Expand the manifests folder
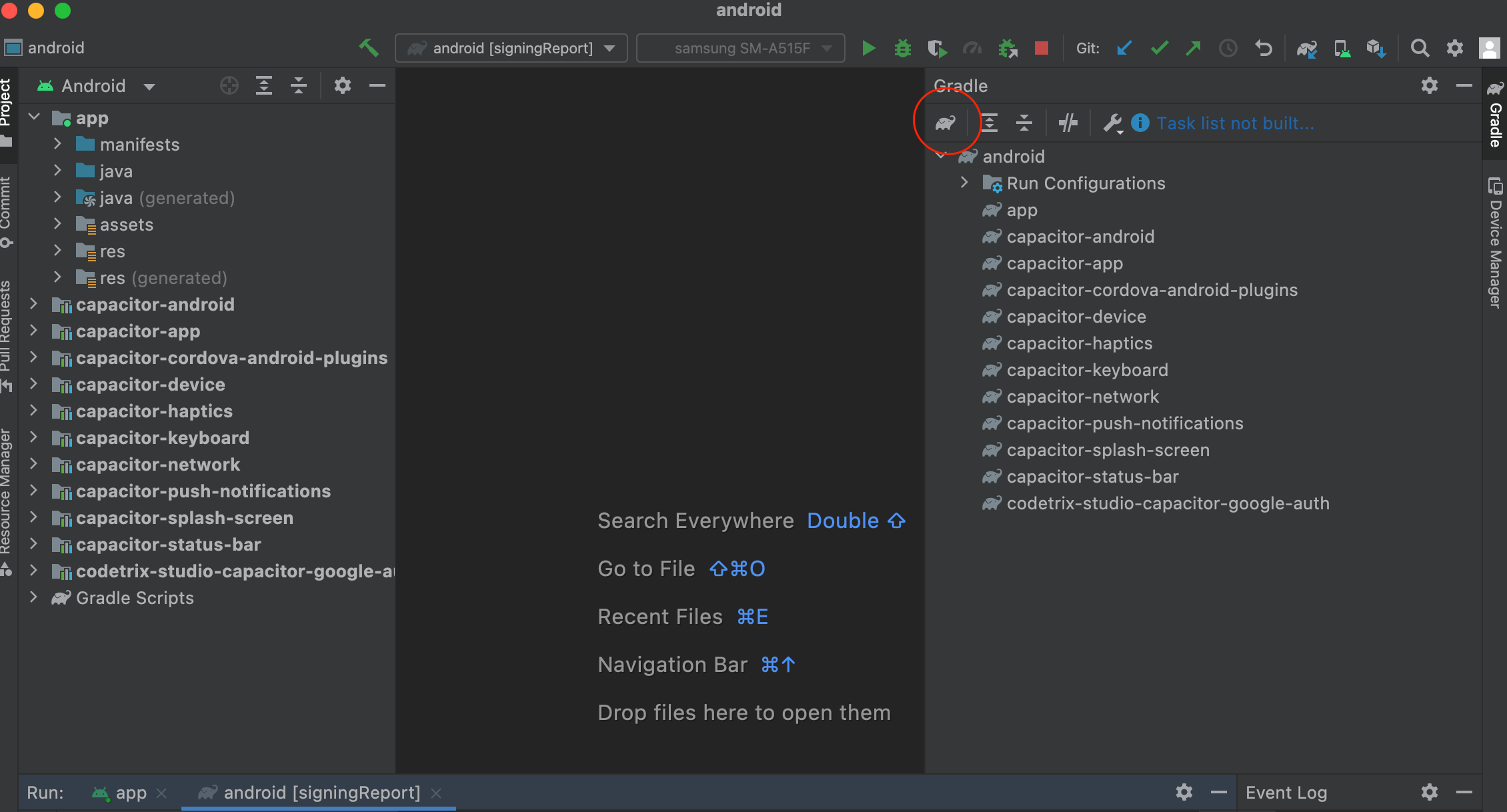Viewport: 1507px width, 812px height. pyautogui.click(x=57, y=144)
